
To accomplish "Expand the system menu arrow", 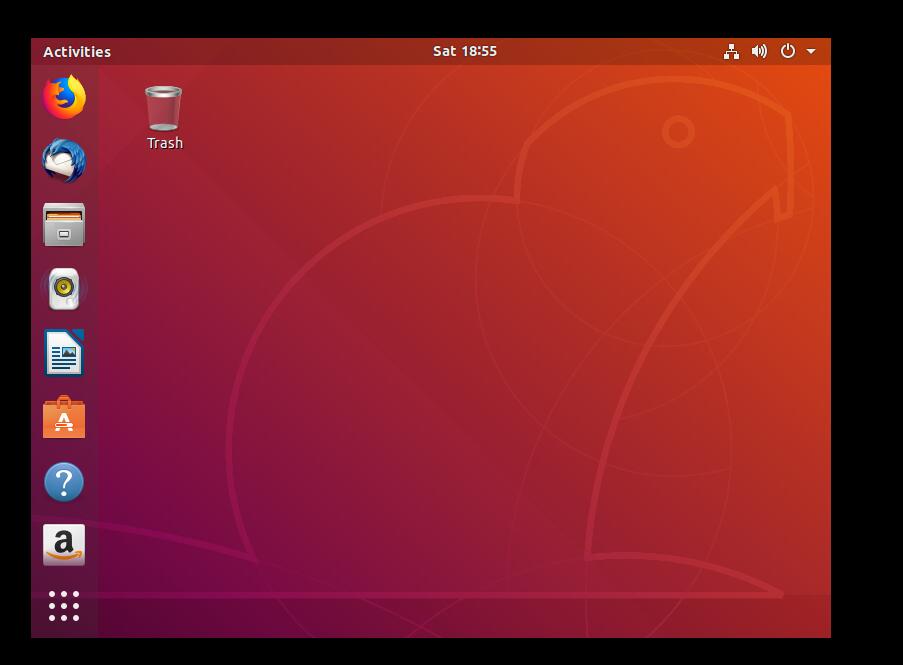I will [x=811, y=51].
